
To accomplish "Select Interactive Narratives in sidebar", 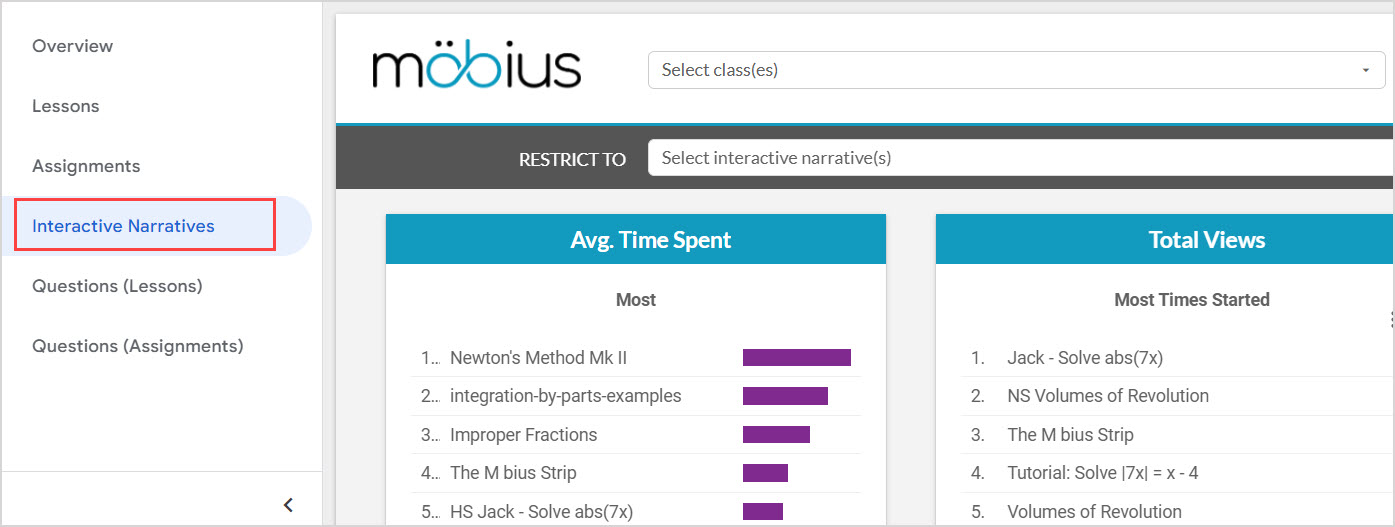I will [x=123, y=226].
